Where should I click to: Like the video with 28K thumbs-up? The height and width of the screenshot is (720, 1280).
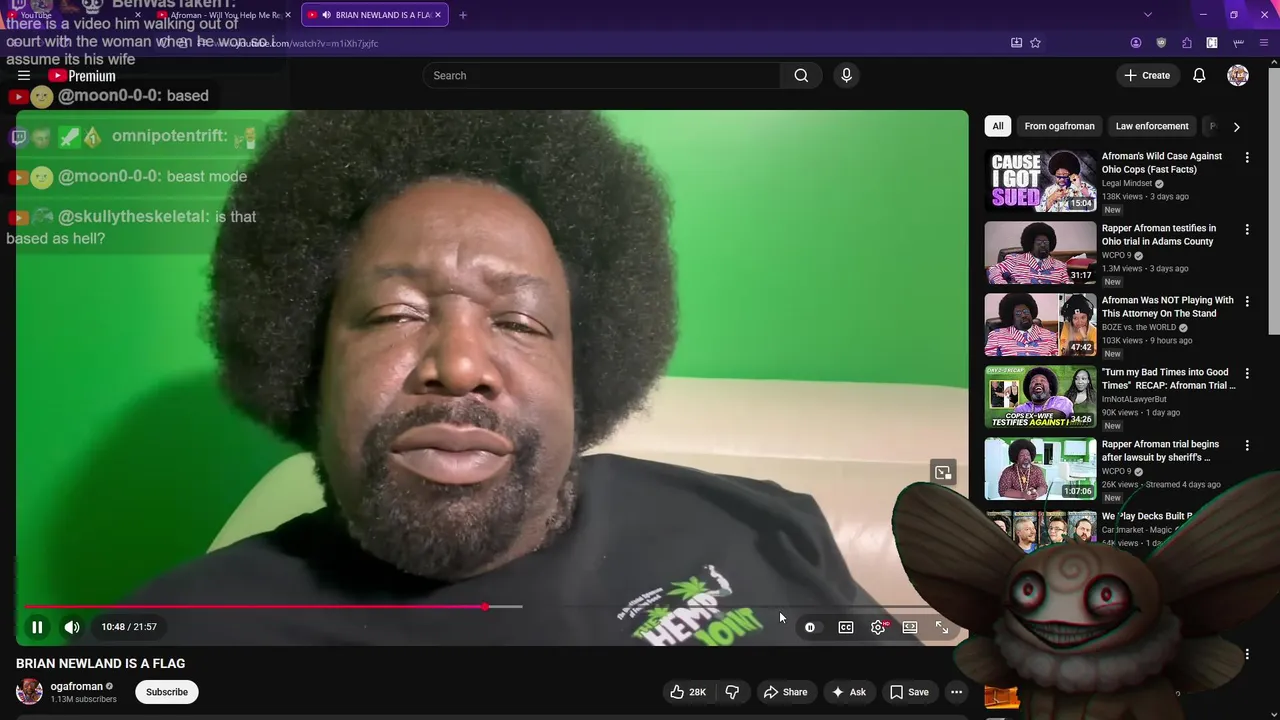pyautogui.click(x=688, y=692)
